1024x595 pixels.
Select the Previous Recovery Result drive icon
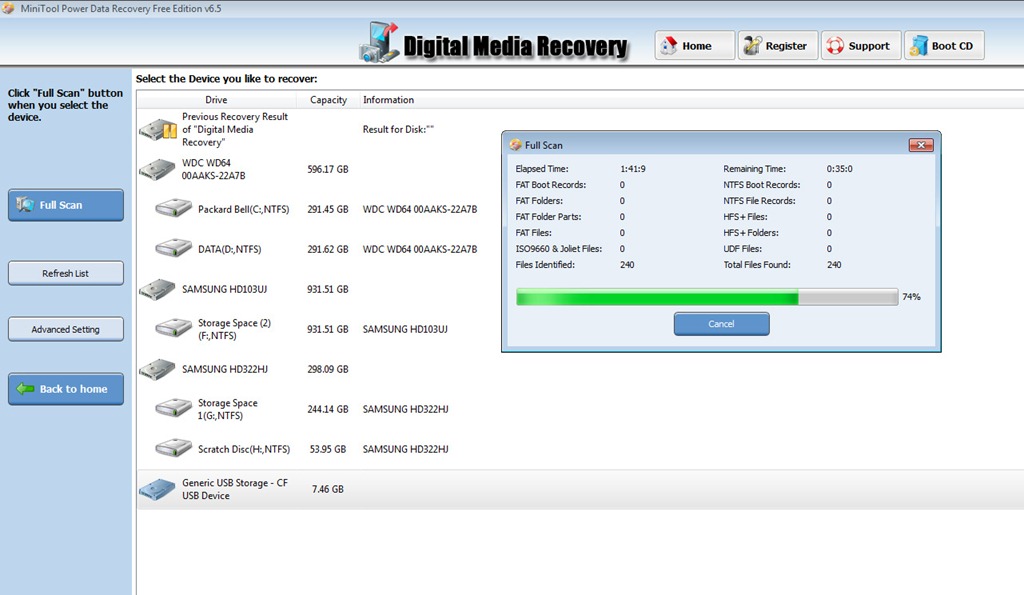point(158,129)
